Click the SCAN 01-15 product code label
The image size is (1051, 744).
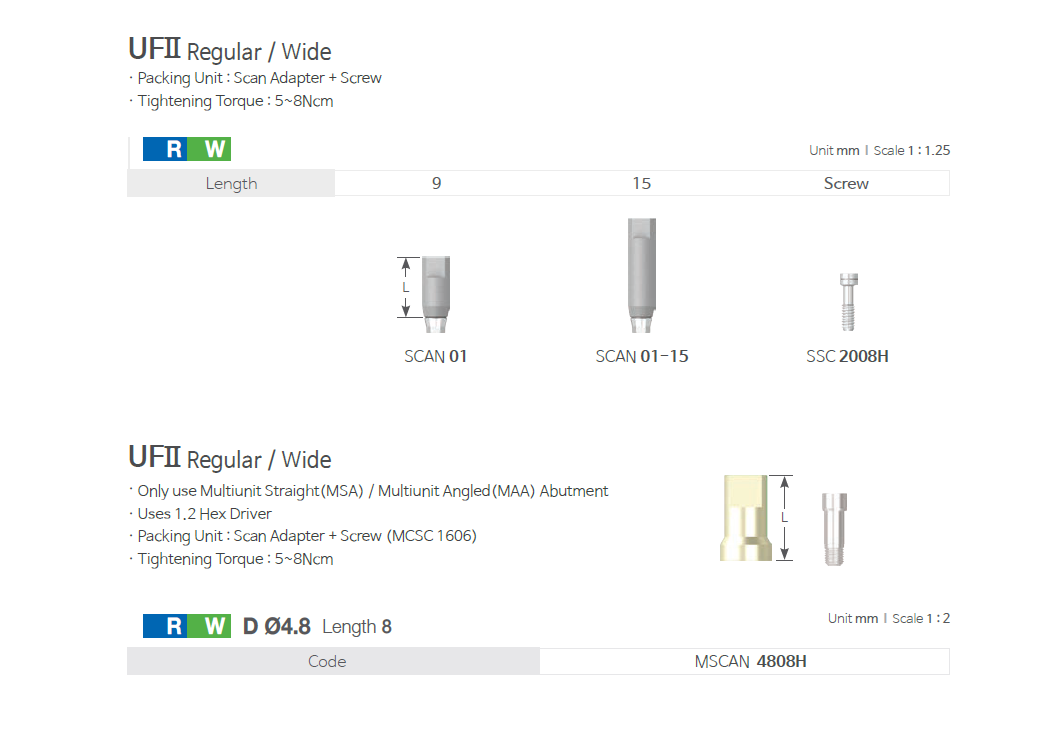(x=642, y=356)
